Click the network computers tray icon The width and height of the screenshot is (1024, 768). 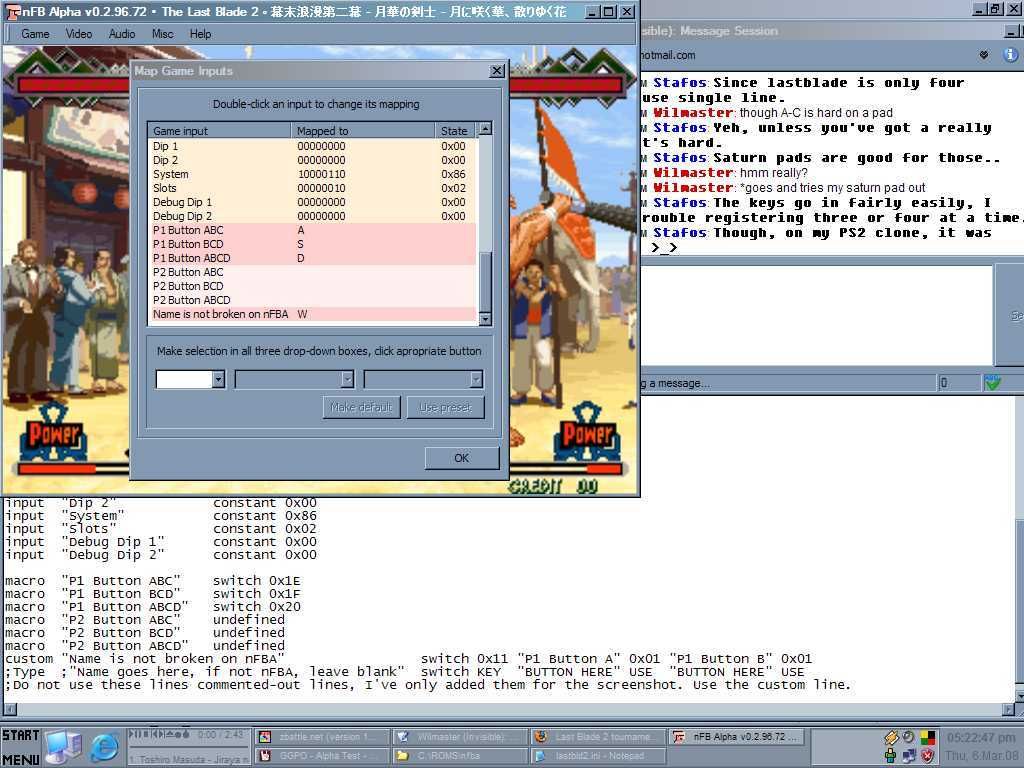pyautogui.click(x=909, y=756)
